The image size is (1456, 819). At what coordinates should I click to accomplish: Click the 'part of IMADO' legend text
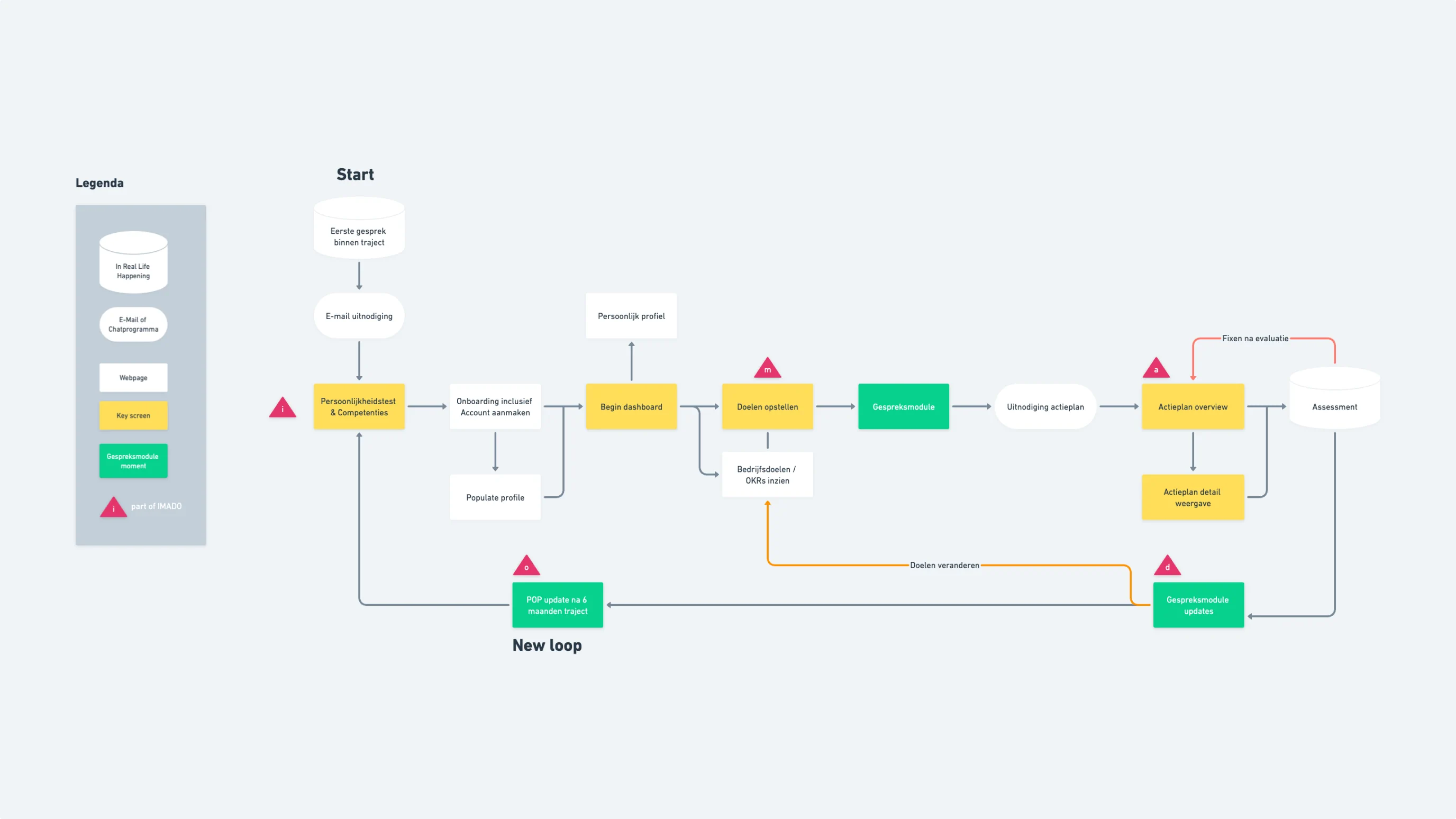tap(157, 506)
